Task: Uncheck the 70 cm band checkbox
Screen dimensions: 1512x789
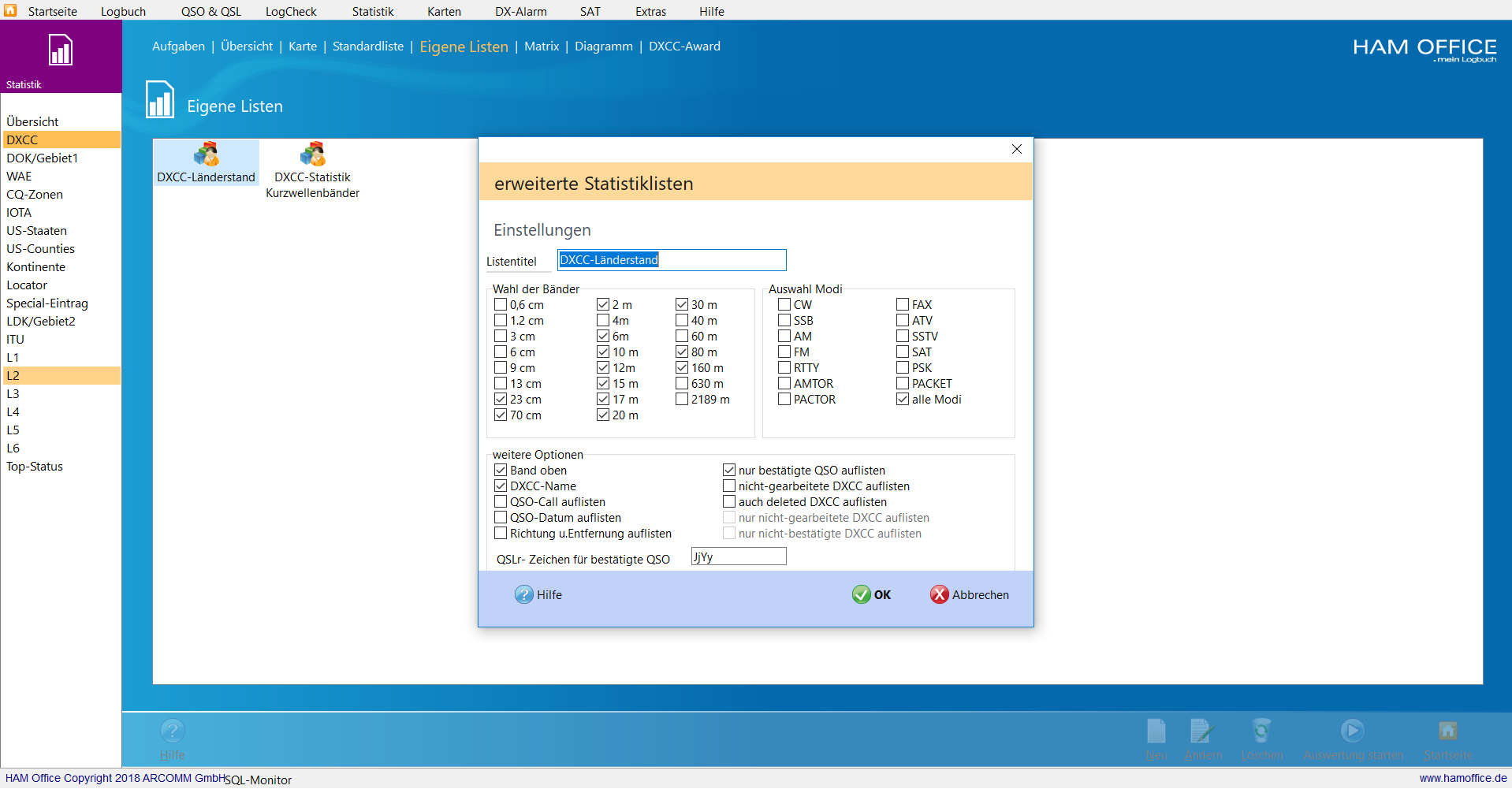Action: point(501,415)
